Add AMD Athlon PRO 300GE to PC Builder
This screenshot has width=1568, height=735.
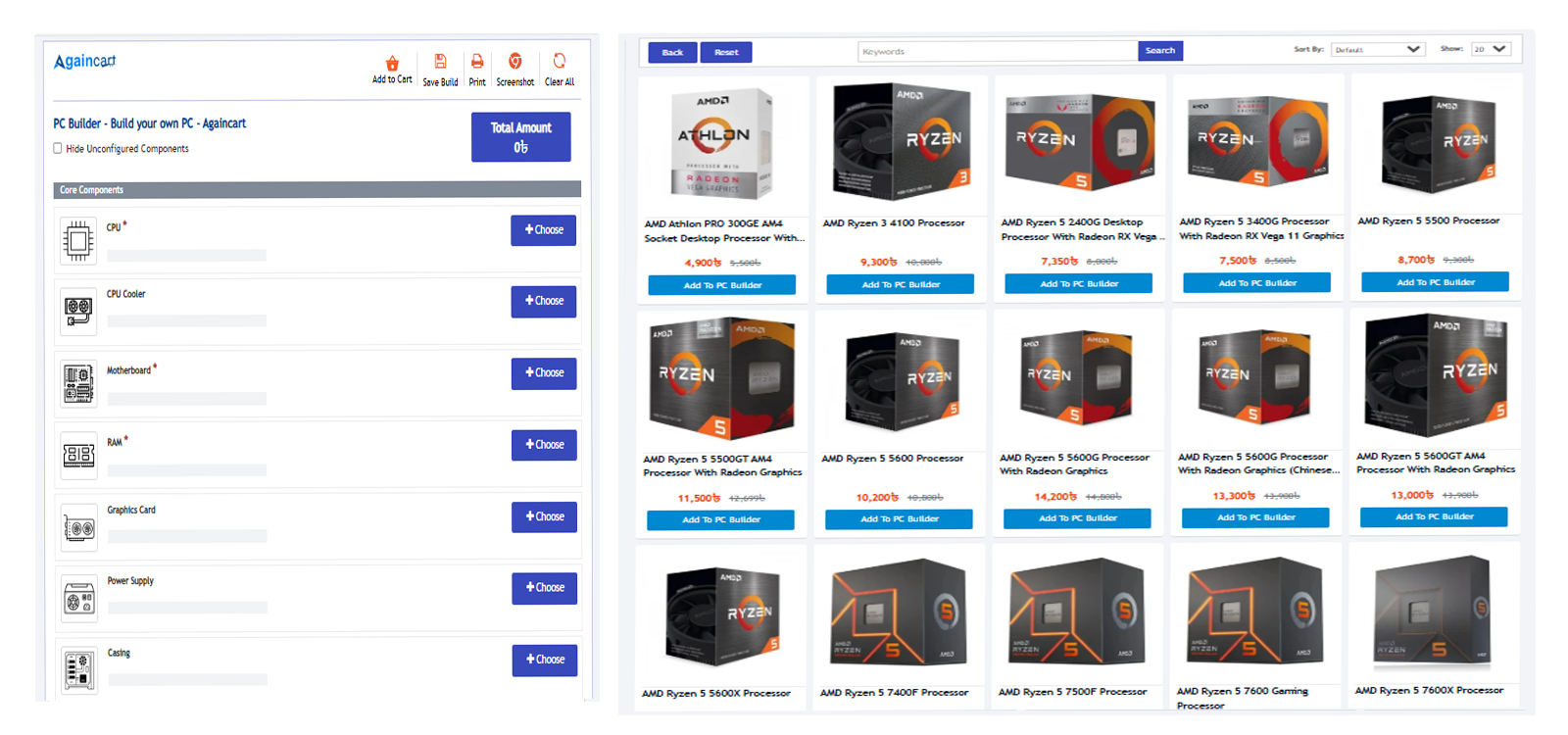point(722,285)
